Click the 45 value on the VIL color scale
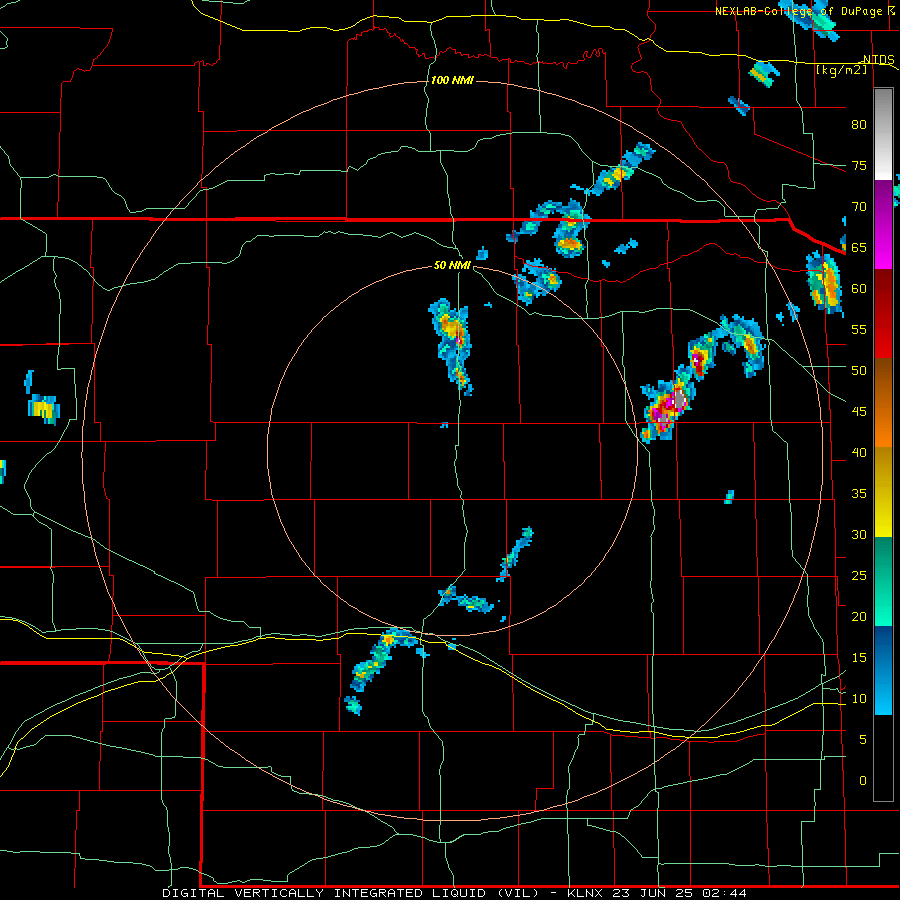This screenshot has height=900, width=900. [x=859, y=412]
